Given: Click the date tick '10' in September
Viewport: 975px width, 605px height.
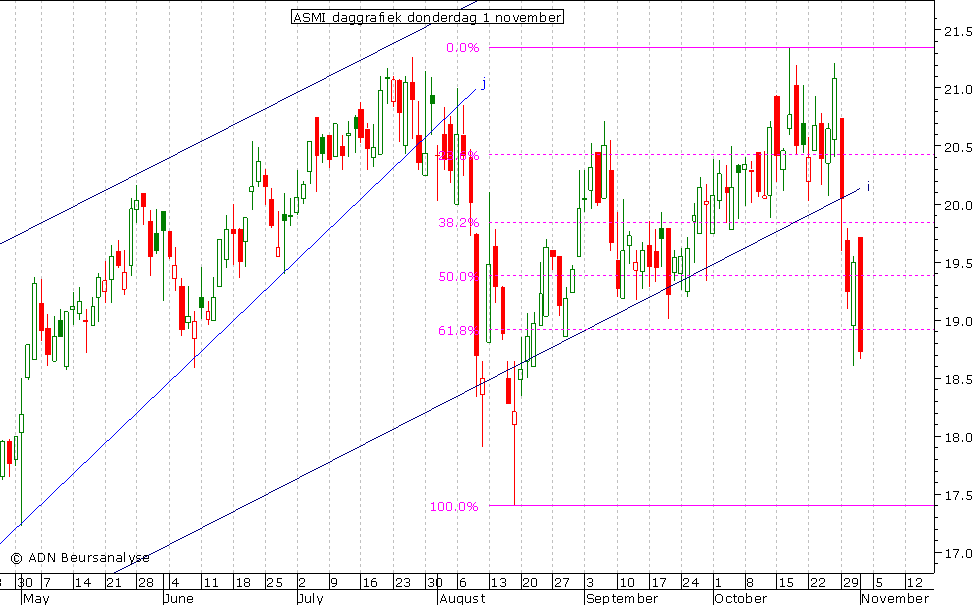Looking at the screenshot, I should pyautogui.click(x=627, y=583).
